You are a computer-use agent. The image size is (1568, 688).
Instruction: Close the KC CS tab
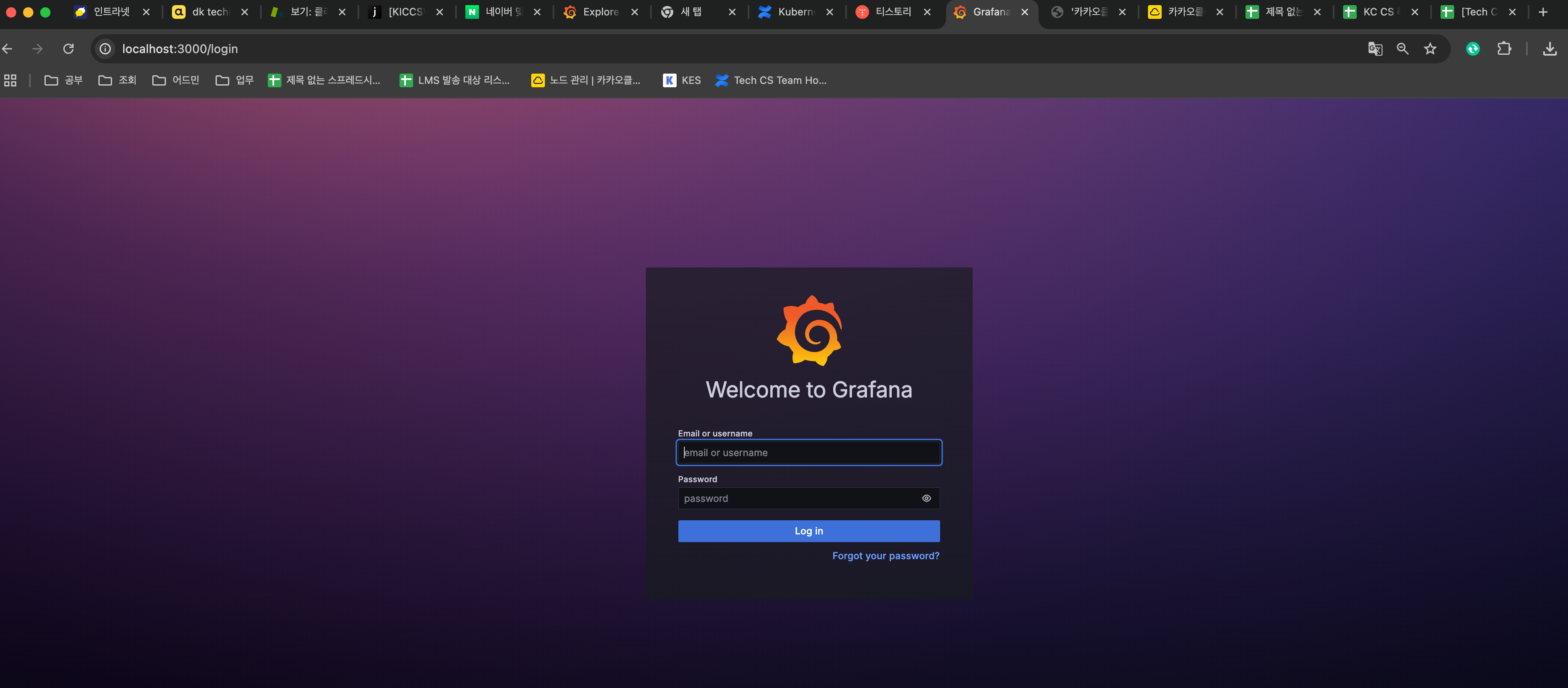coord(1414,12)
